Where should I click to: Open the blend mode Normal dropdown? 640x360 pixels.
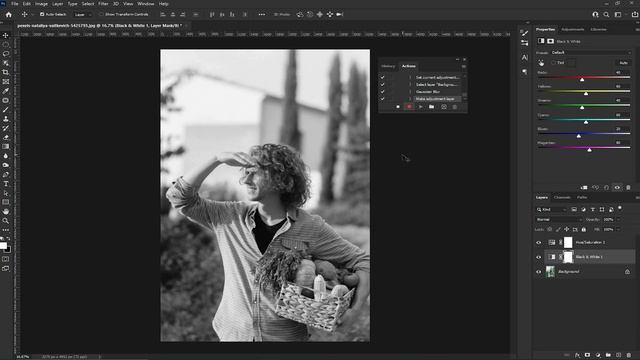pyautogui.click(x=559, y=220)
